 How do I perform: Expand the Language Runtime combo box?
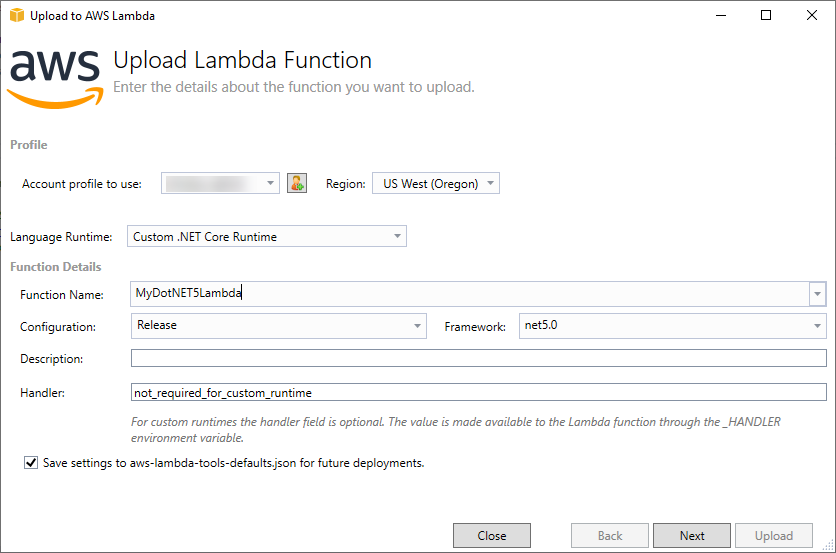coord(267,236)
